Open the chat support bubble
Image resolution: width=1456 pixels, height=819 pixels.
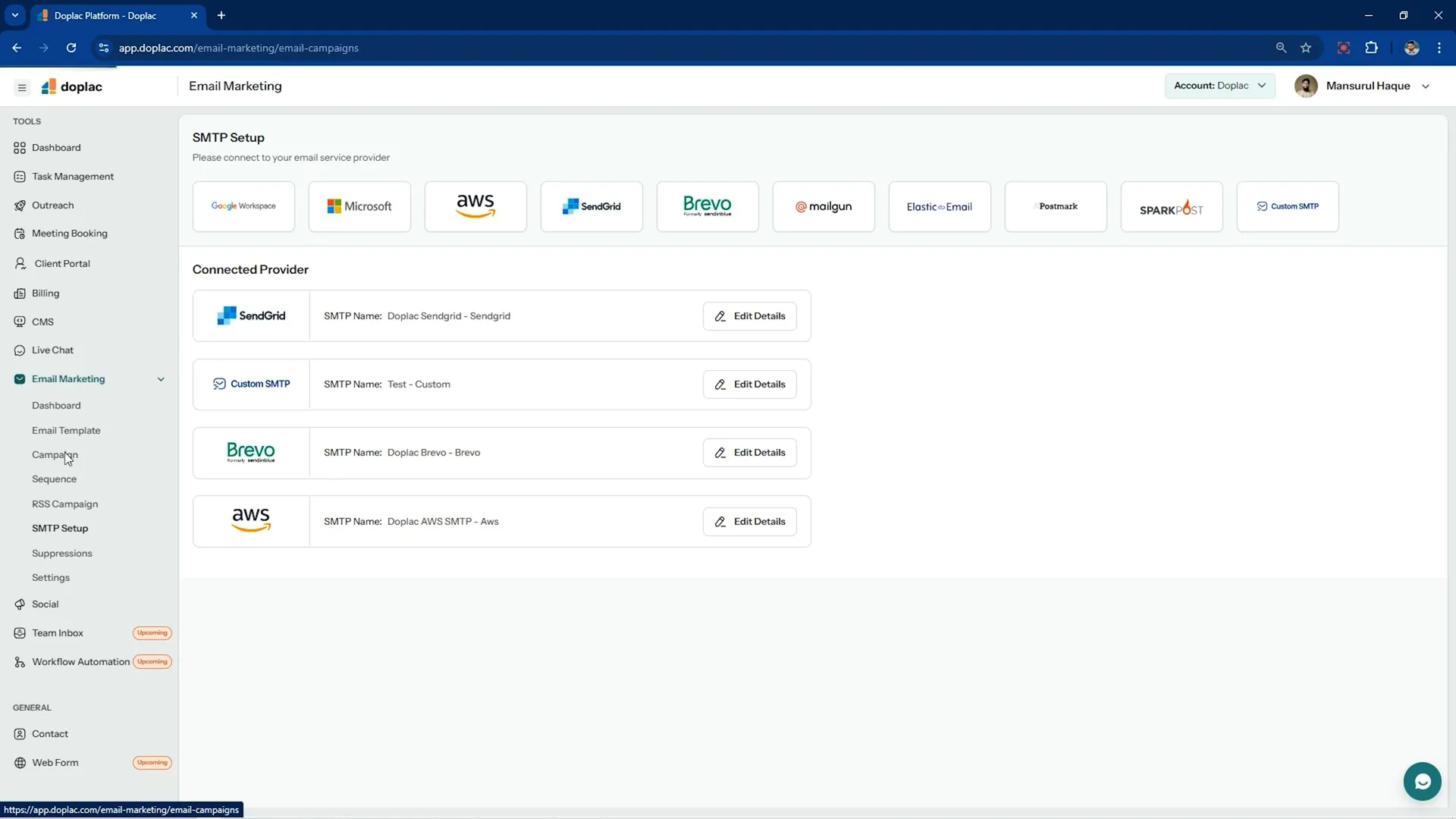1422,781
